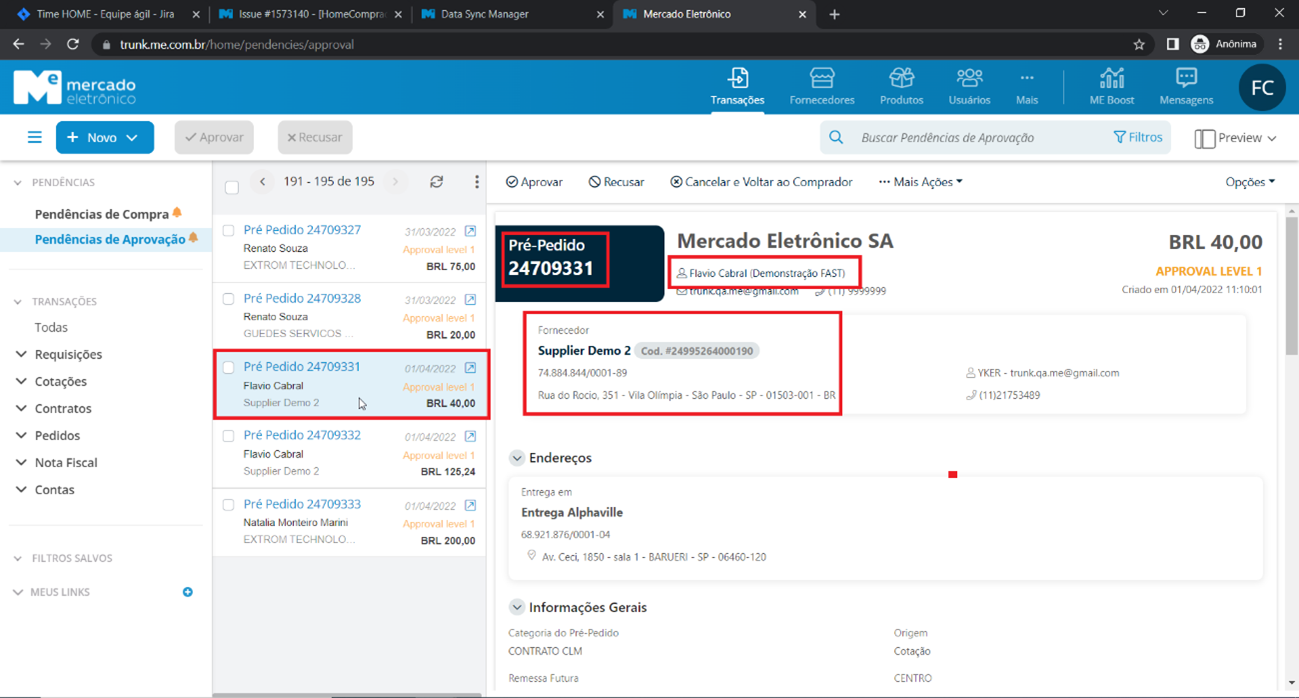Select checkbox for Pré Pedido 24709333
This screenshot has height=698, width=1299.
(x=228, y=505)
